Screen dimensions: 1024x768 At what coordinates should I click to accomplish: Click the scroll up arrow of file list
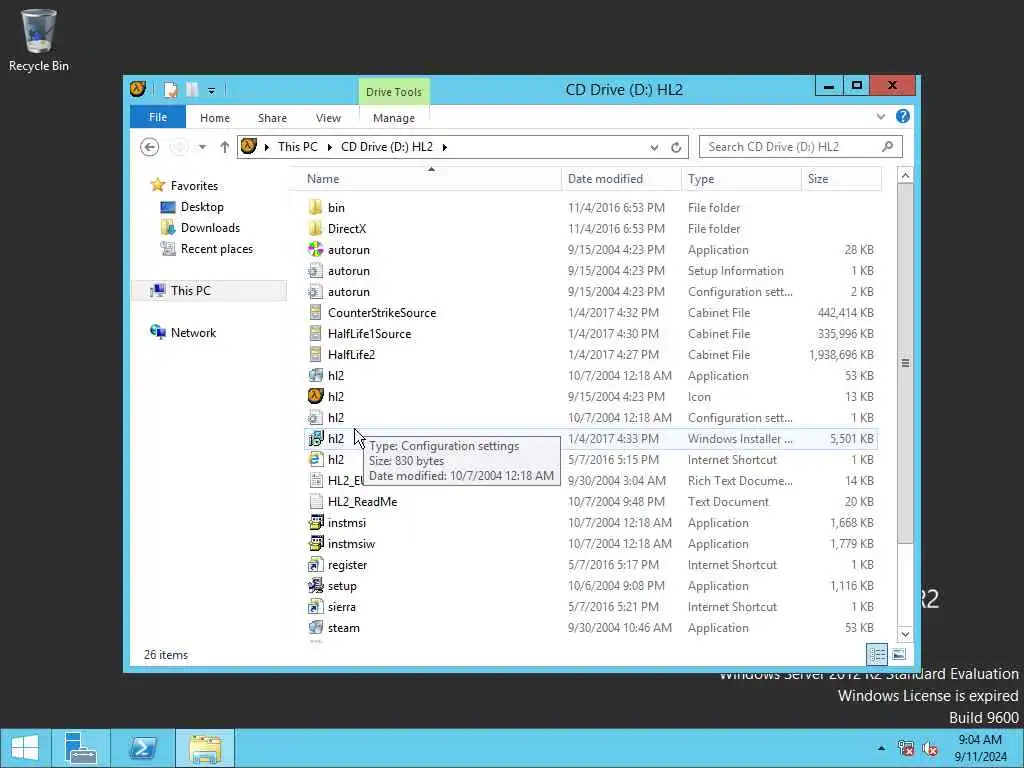click(x=905, y=176)
